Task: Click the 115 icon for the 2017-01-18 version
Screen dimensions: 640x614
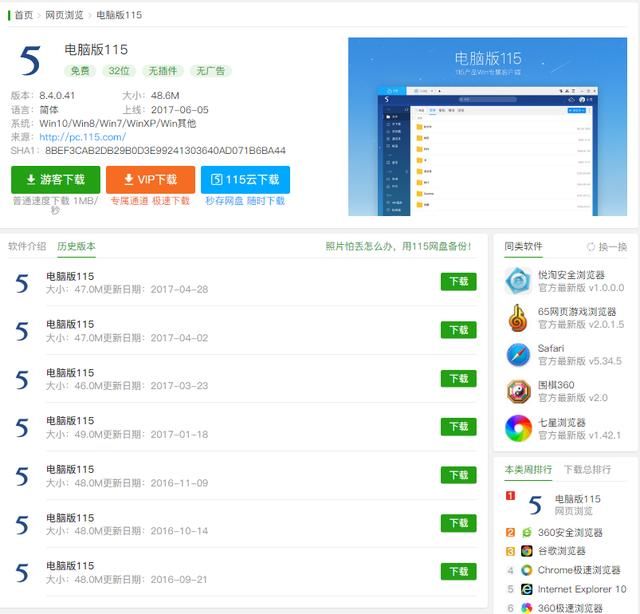Action: point(22,428)
